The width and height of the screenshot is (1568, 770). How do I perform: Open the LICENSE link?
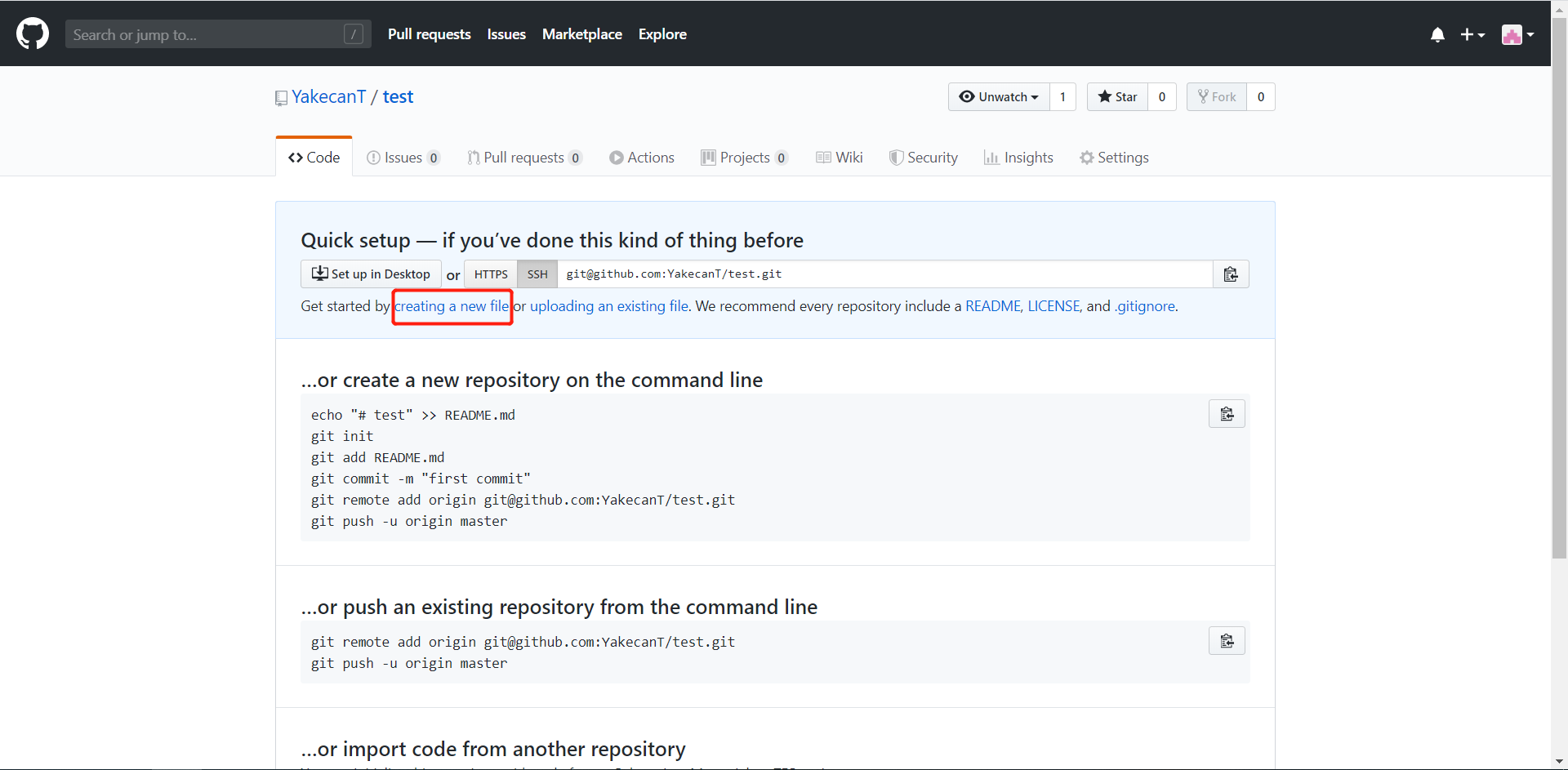click(x=1053, y=306)
